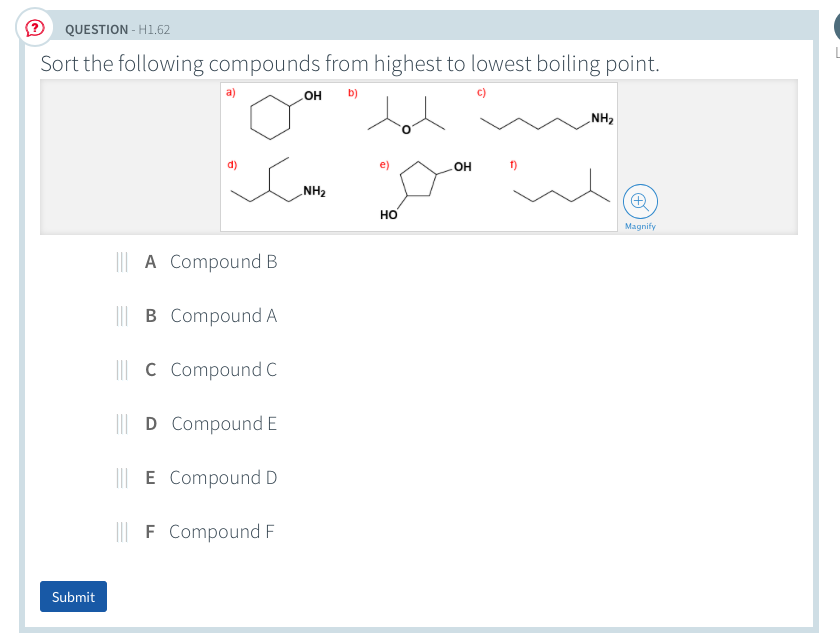Image resolution: width=840 pixels, height=640 pixels.
Task: Select the answer item labeled Compound C
Action: click(x=224, y=369)
